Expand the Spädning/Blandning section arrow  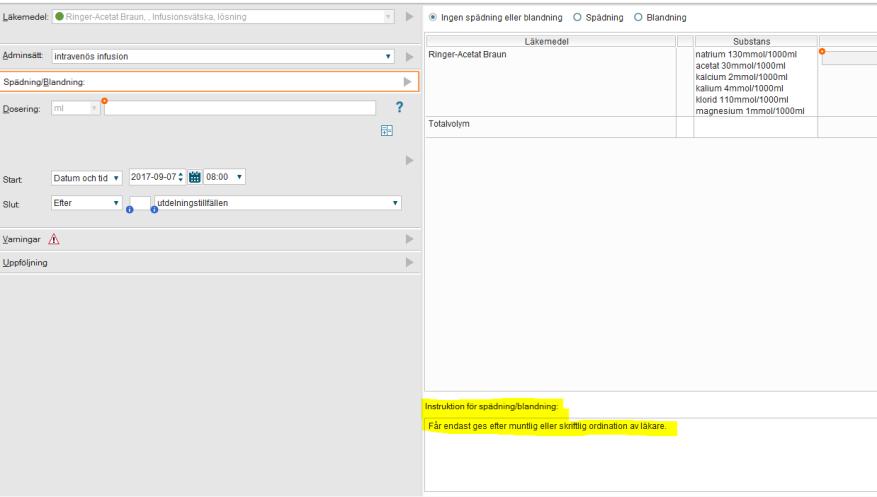(407, 82)
